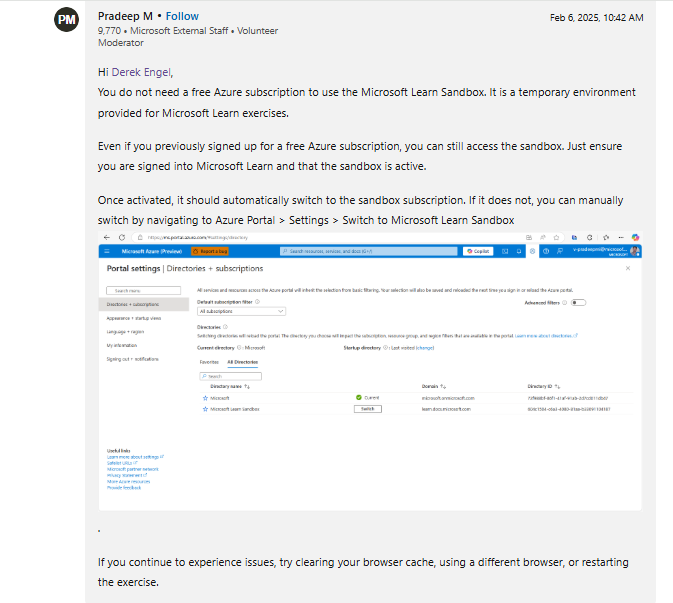Click the help question mark icon
673x603 pixels.
tap(546, 251)
